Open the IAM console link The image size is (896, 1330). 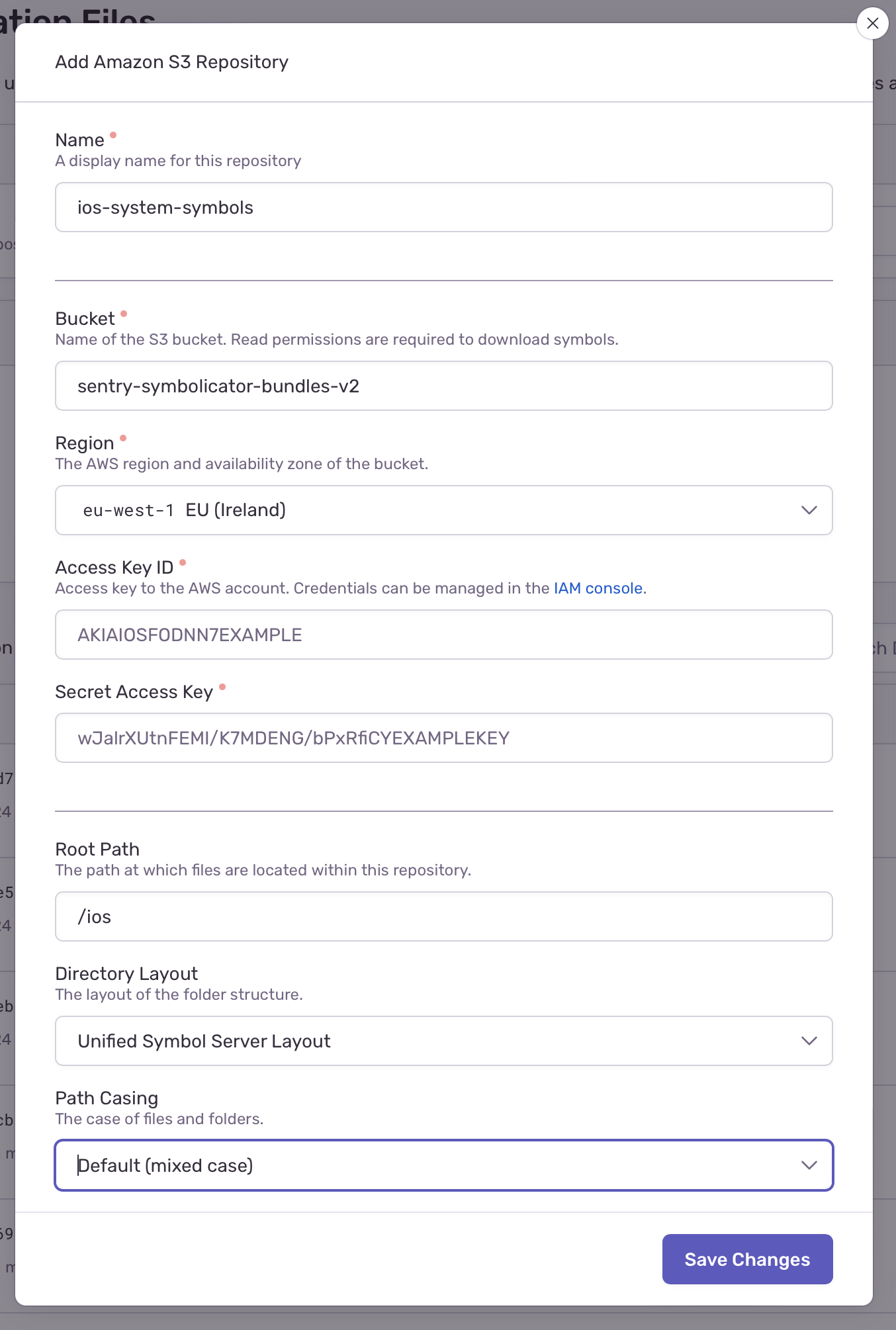598,588
